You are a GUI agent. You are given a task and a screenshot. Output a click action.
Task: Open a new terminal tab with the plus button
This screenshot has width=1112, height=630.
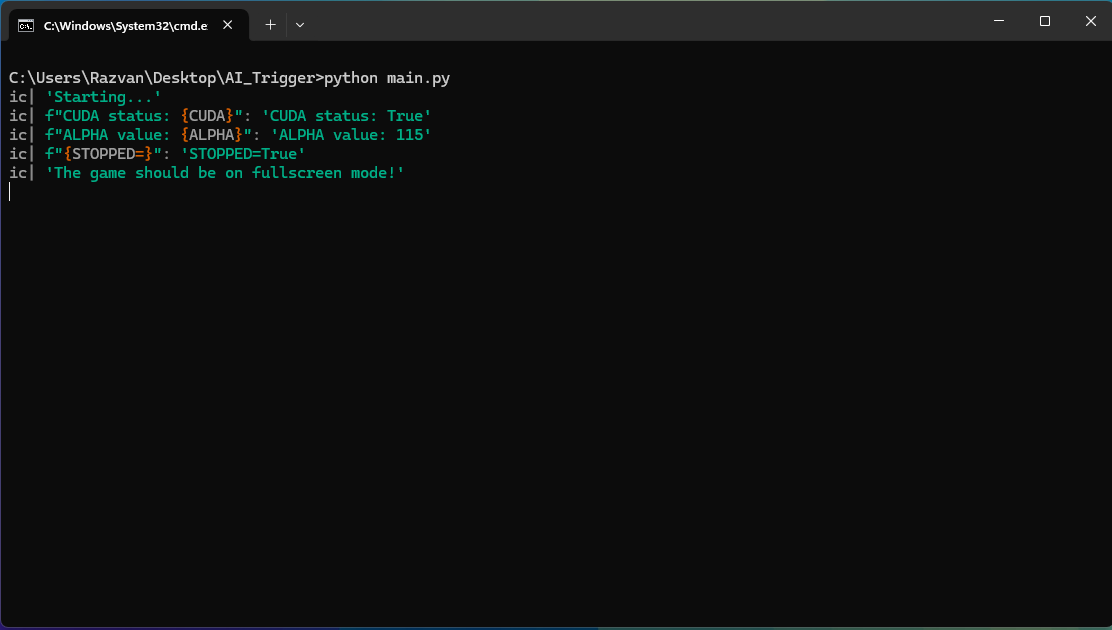coord(269,24)
